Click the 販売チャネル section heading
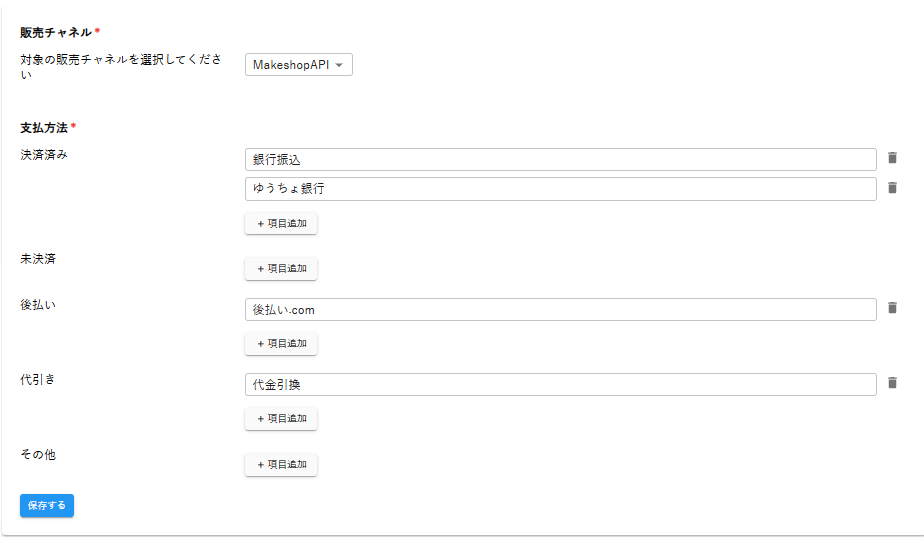Viewport: 924px width, 540px height. click(x=56, y=32)
